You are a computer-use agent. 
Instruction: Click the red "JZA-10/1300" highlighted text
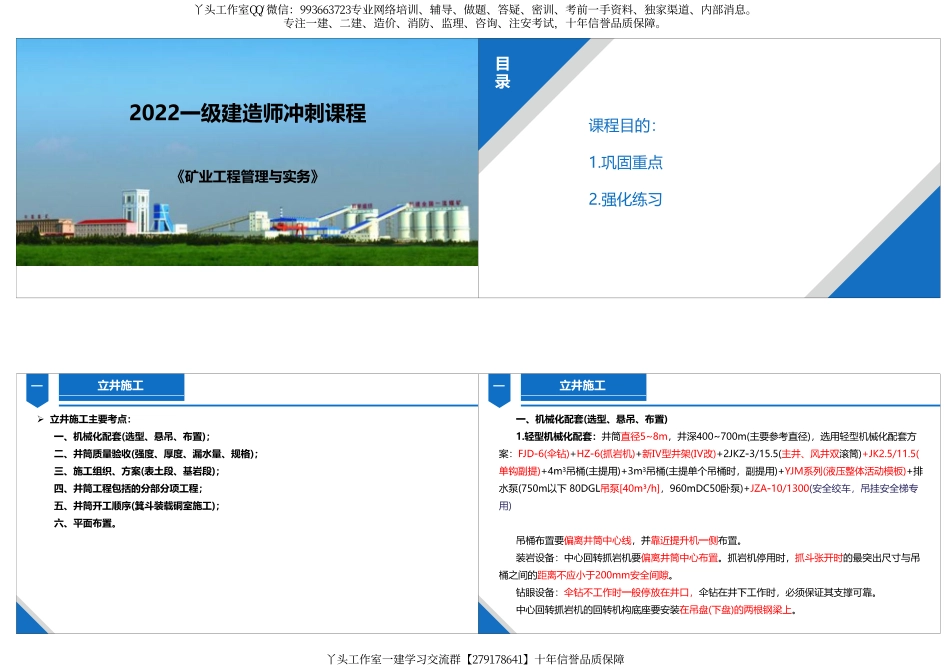point(778,487)
